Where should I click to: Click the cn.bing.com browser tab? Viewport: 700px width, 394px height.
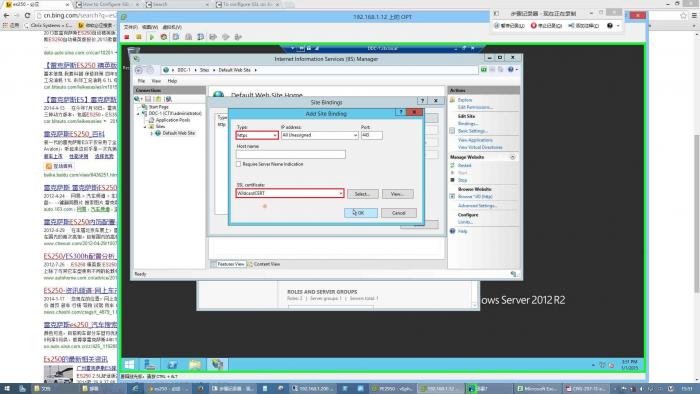(x=38, y=4)
